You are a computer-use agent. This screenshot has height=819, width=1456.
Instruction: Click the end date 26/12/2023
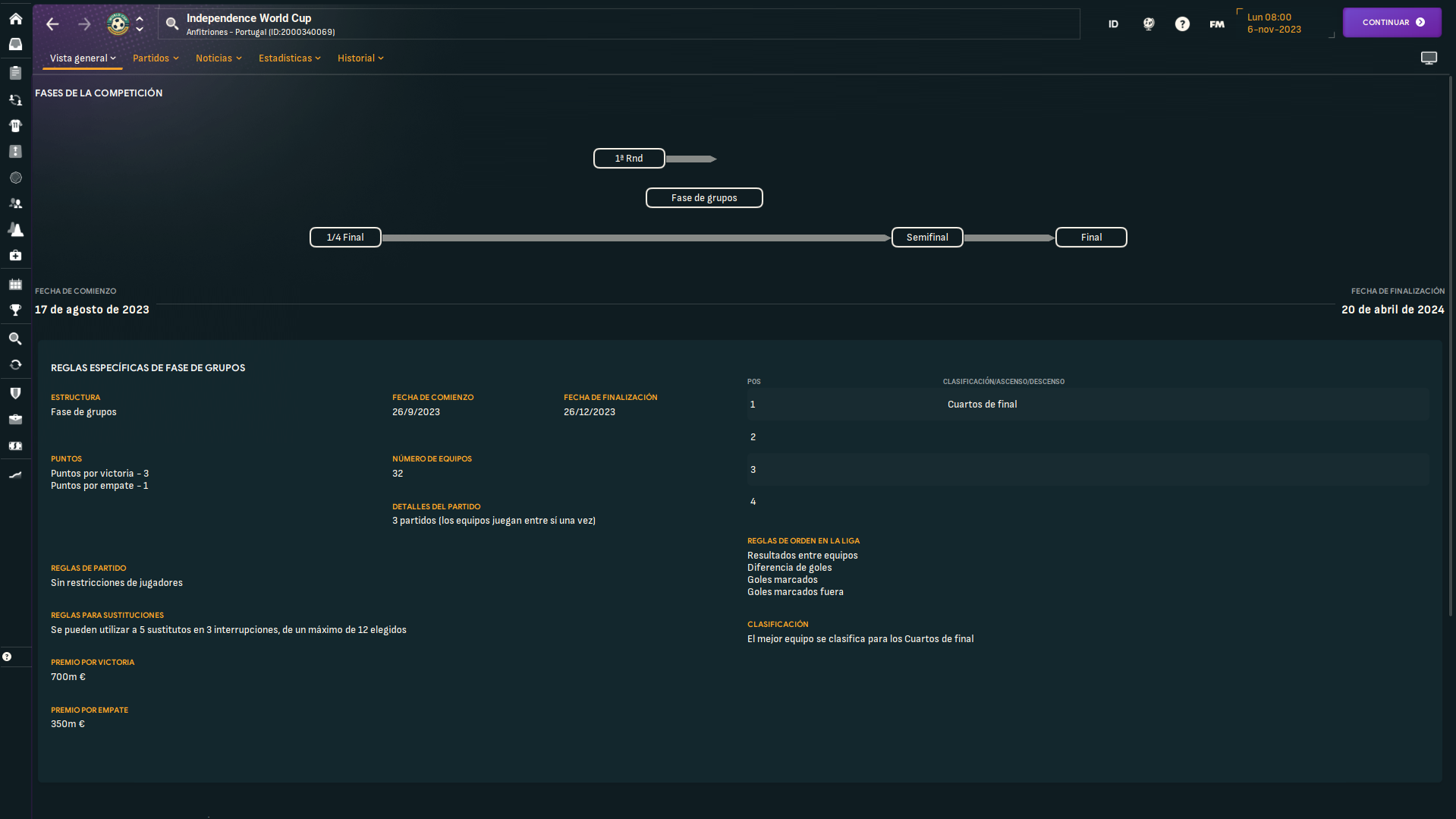pos(590,412)
